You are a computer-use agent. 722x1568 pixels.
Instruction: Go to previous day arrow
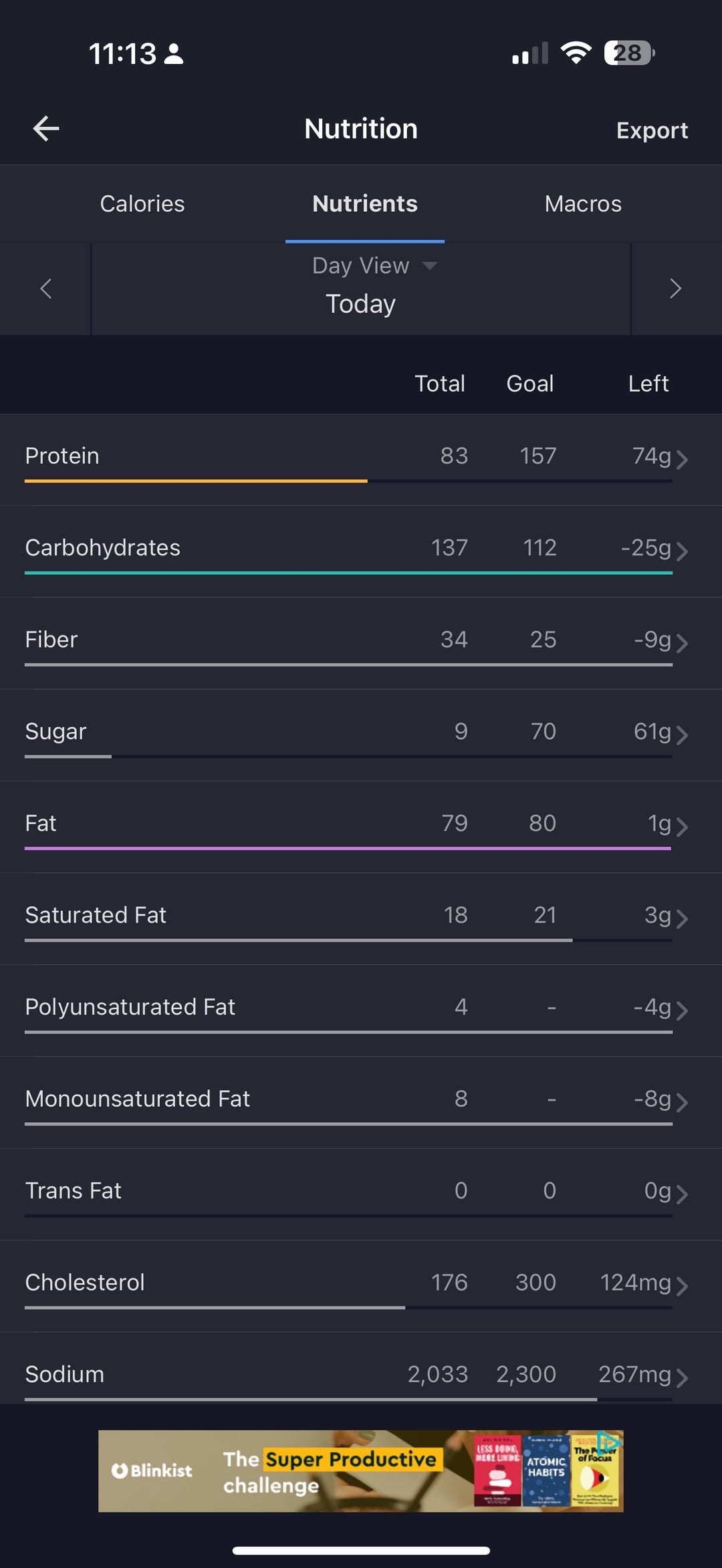[x=45, y=289]
